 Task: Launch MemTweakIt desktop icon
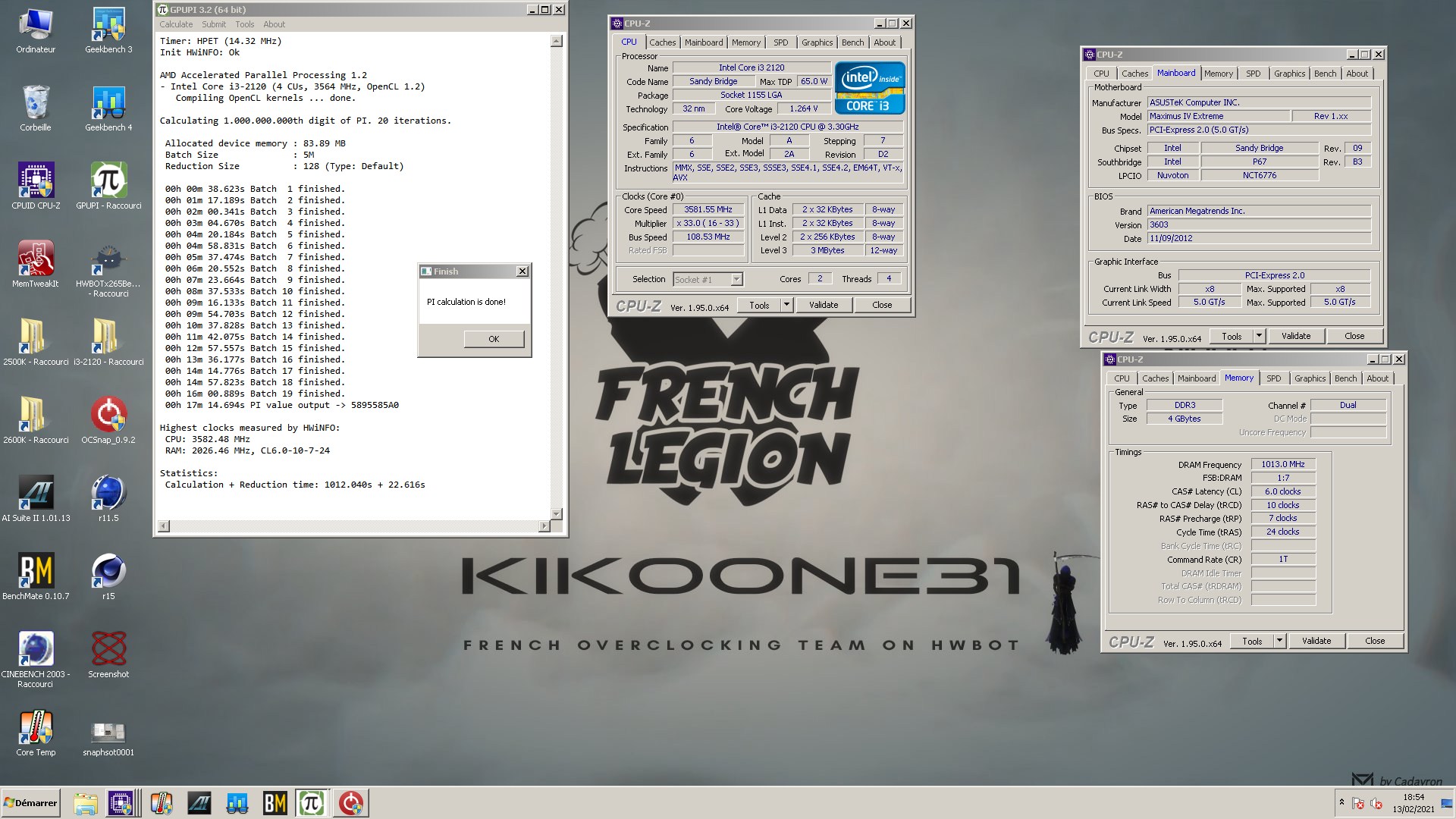click(36, 265)
